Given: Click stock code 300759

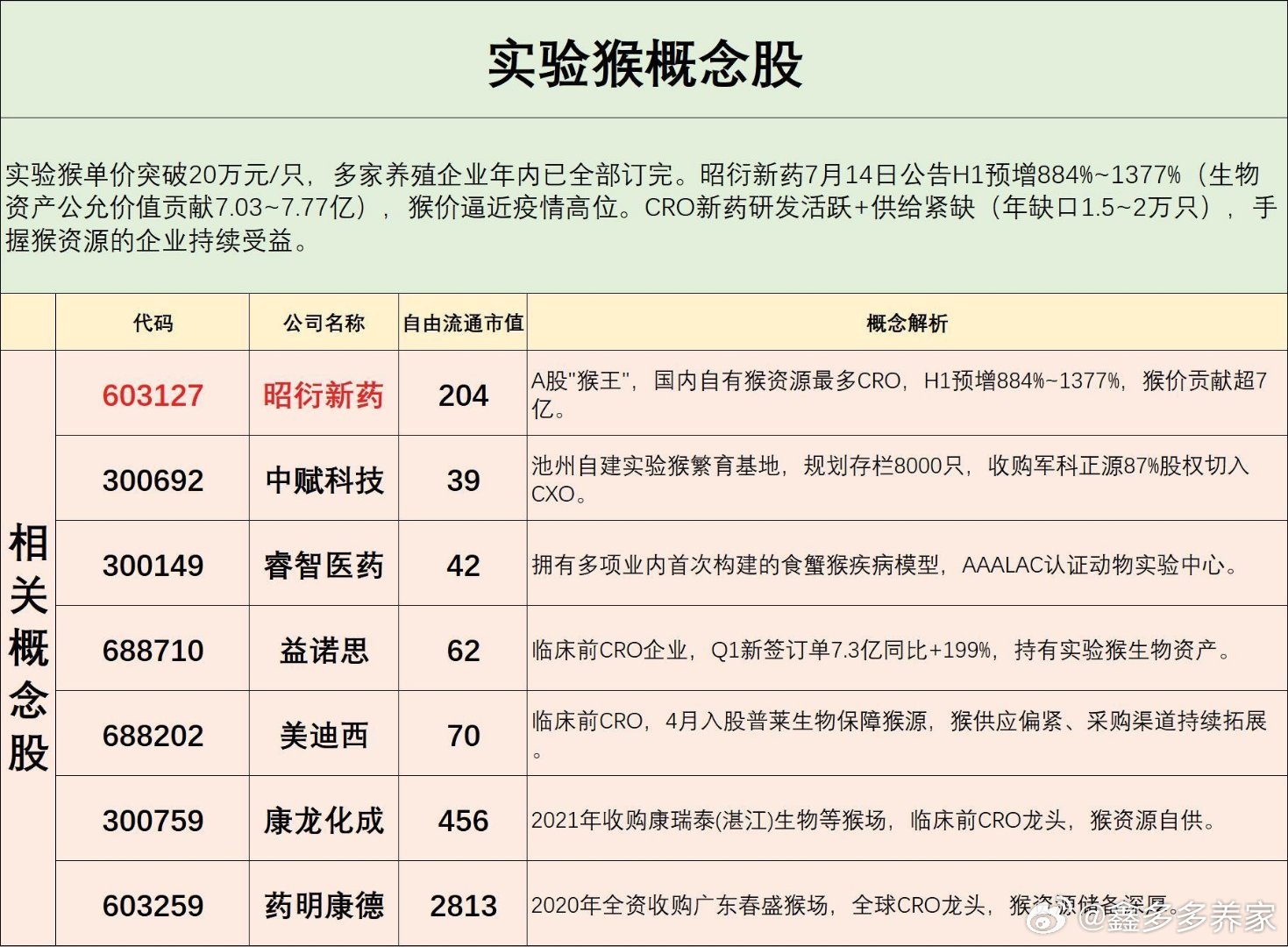Looking at the screenshot, I should [153, 821].
